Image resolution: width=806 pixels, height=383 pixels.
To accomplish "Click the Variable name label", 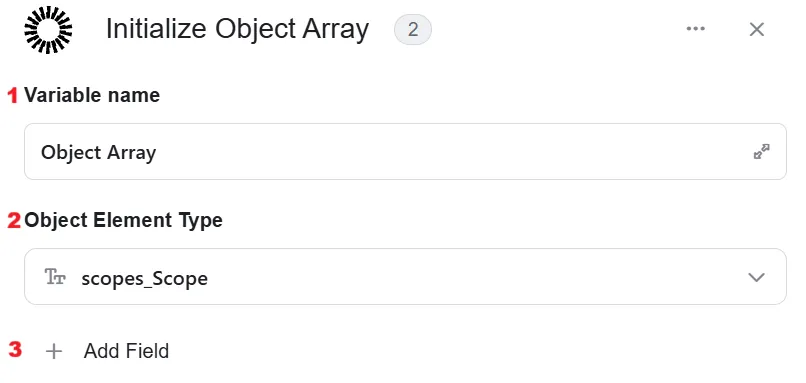I will point(92,95).
